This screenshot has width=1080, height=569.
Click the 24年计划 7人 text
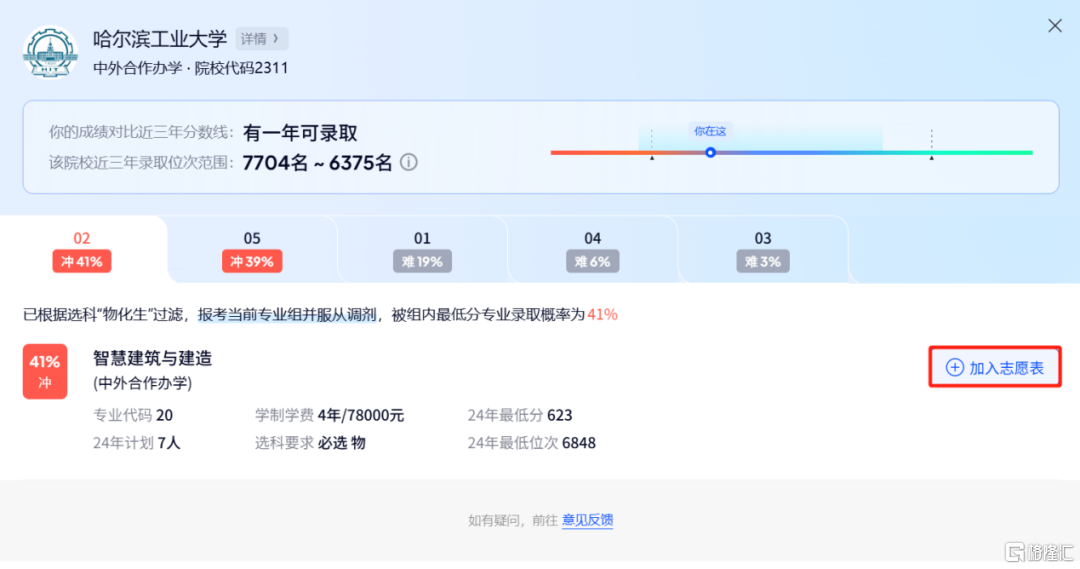point(136,443)
